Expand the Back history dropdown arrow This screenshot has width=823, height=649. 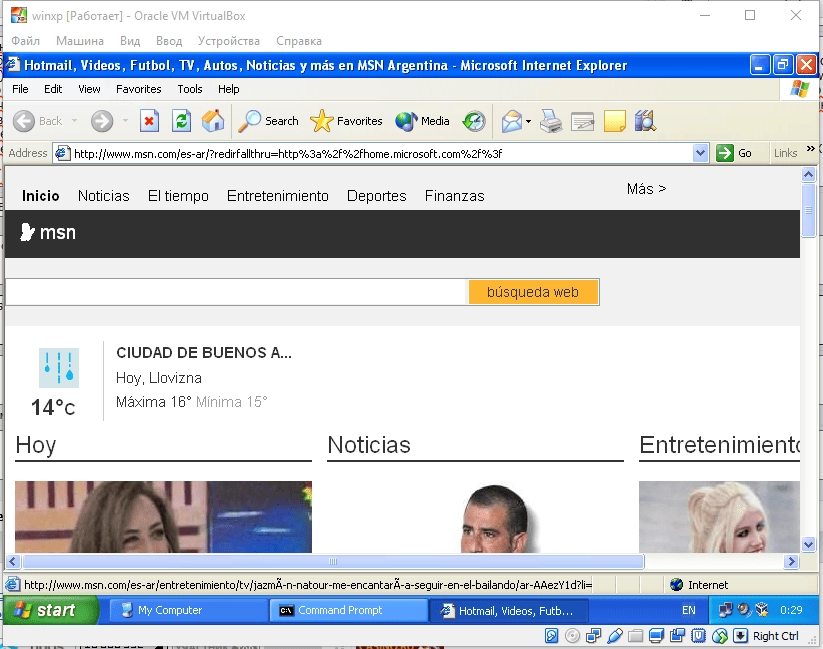coord(74,121)
